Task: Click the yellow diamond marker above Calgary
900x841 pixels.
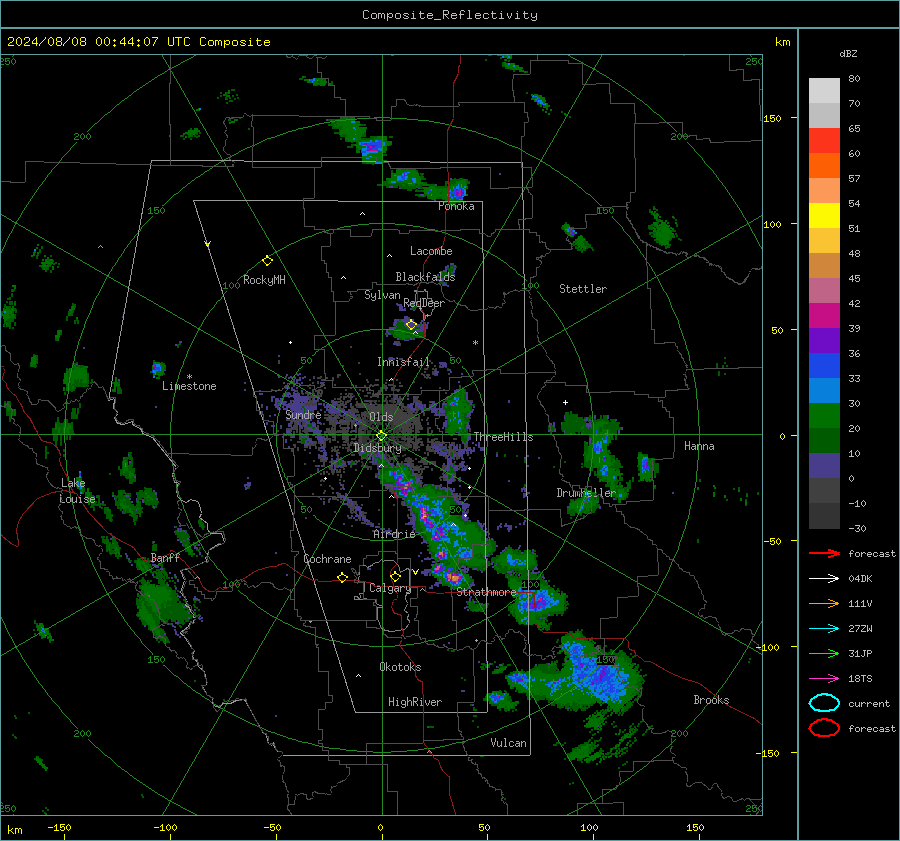Action: tap(395, 576)
